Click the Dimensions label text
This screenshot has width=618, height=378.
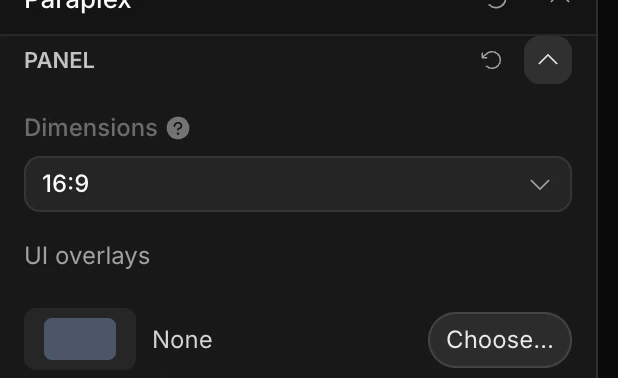point(91,128)
